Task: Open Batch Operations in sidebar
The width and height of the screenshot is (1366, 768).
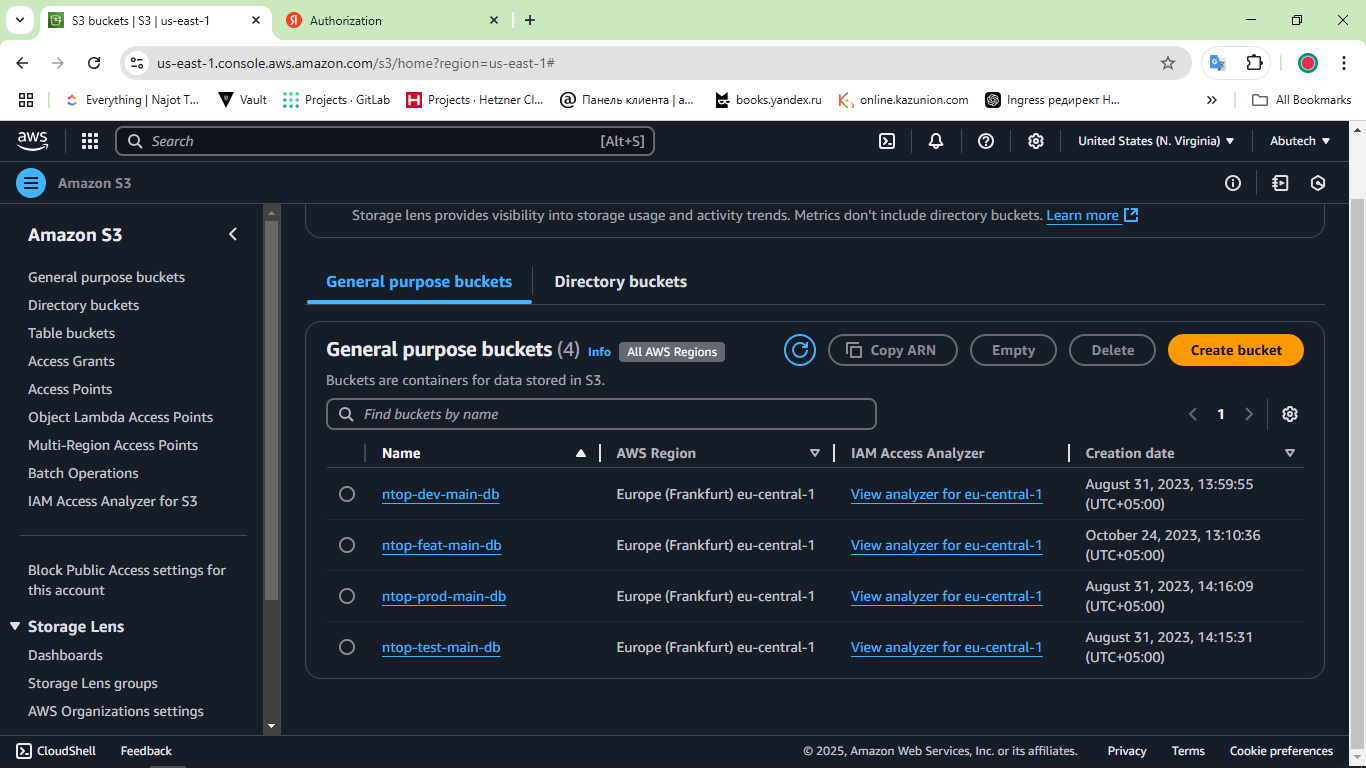Action: pyautogui.click(x=83, y=473)
